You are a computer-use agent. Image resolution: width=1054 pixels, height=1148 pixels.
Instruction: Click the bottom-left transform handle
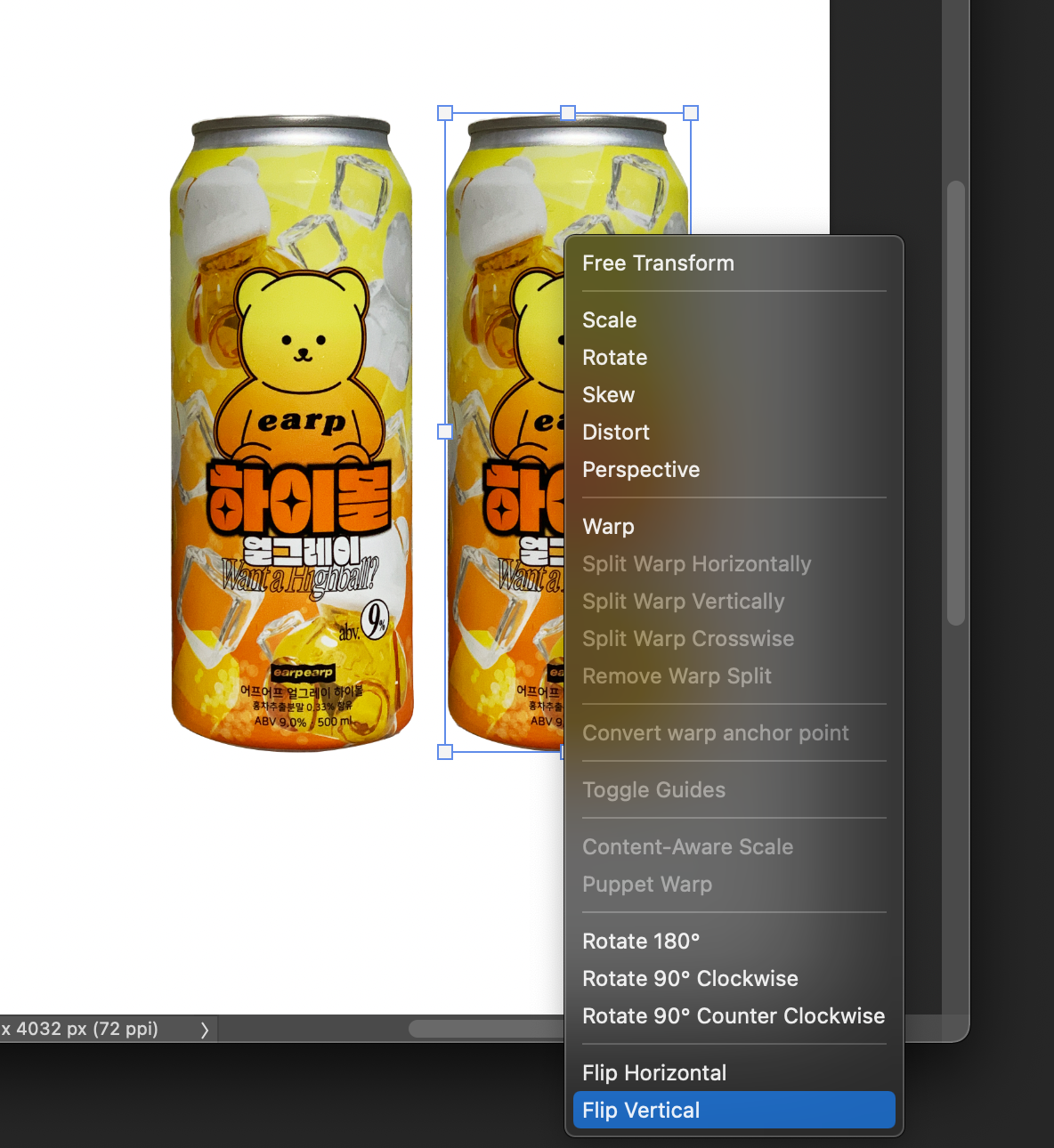coord(445,752)
